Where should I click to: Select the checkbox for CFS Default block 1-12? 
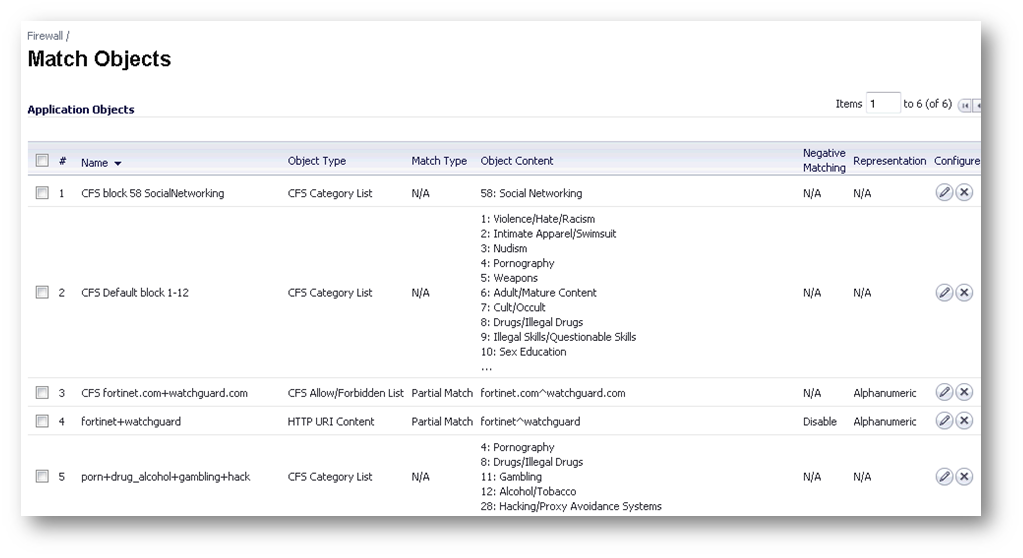tap(42, 292)
